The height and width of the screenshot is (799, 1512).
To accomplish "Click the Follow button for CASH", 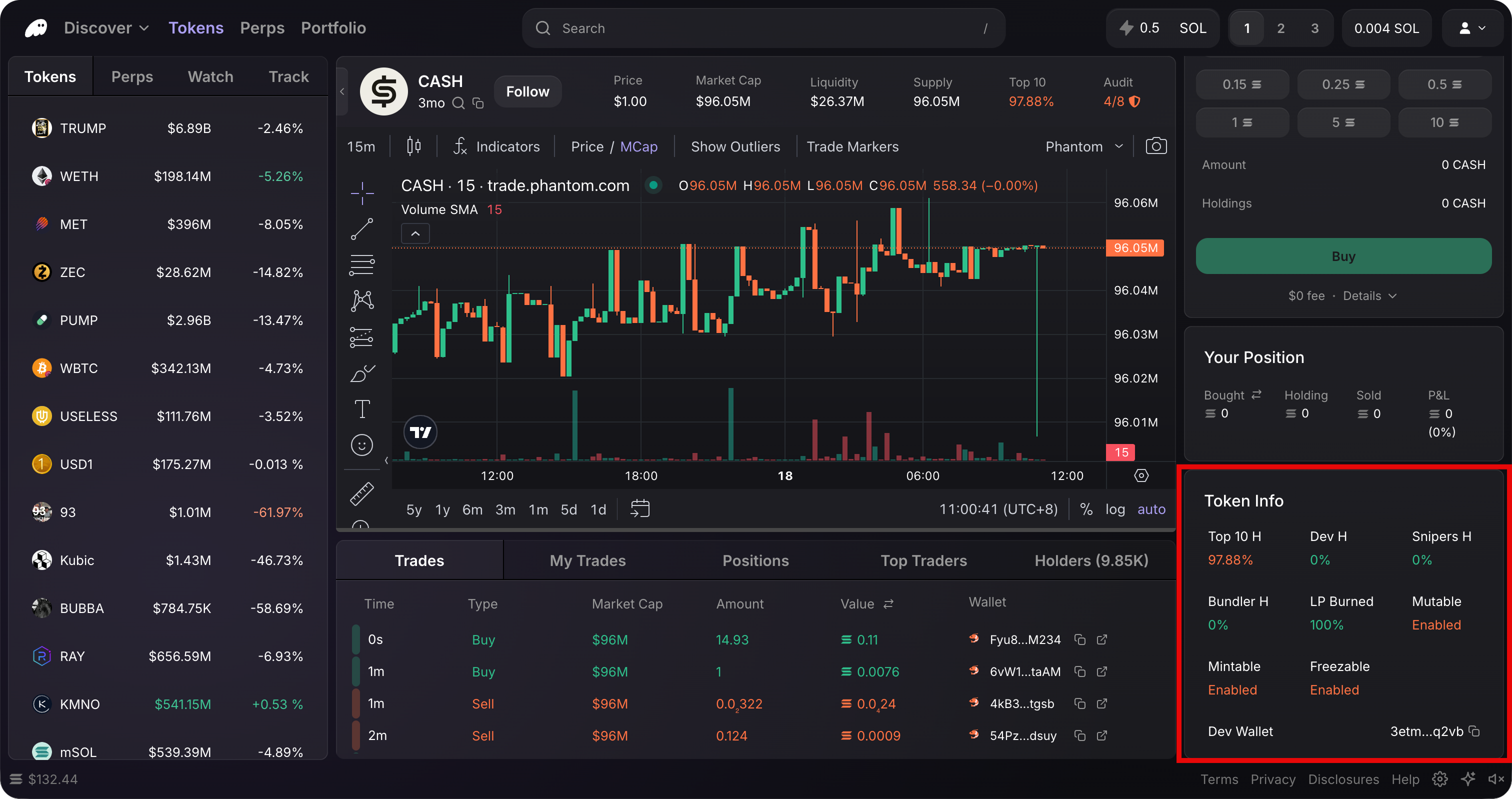I will click(x=526, y=91).
